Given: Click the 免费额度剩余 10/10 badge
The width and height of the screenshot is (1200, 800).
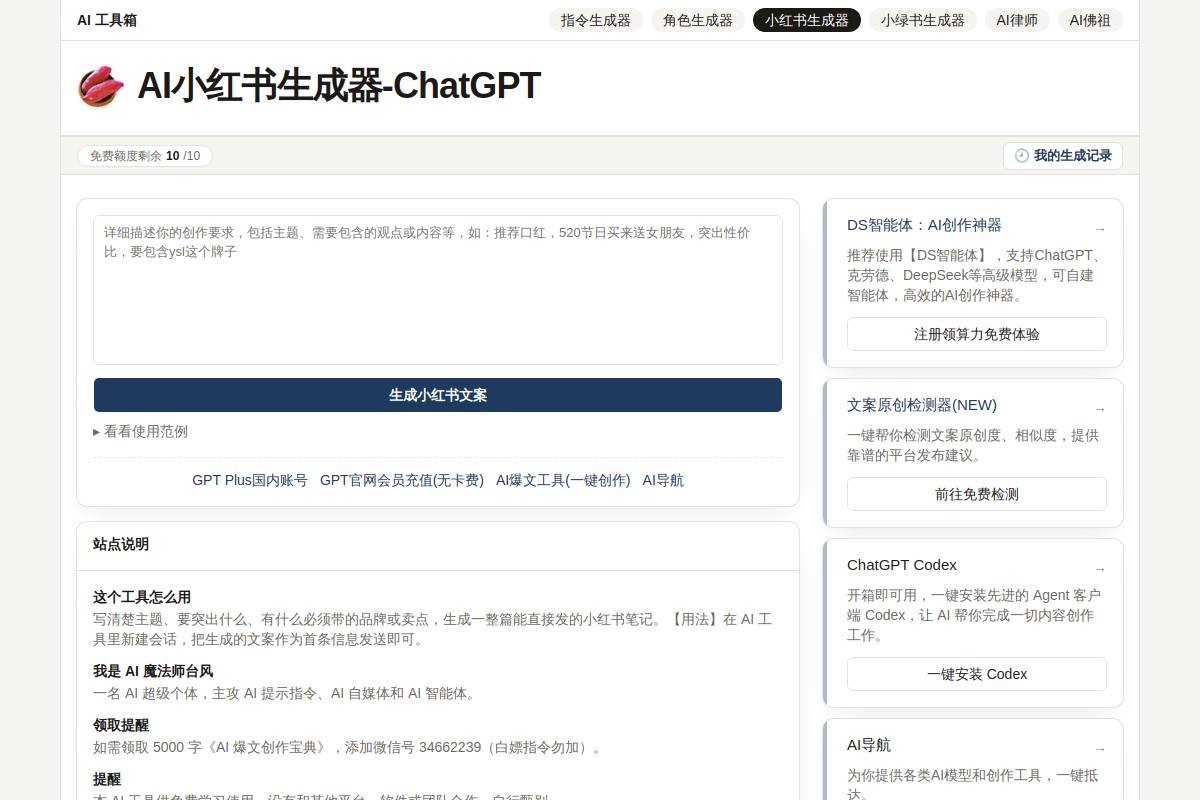Looking at the screenshot, I should pos(145,156).
